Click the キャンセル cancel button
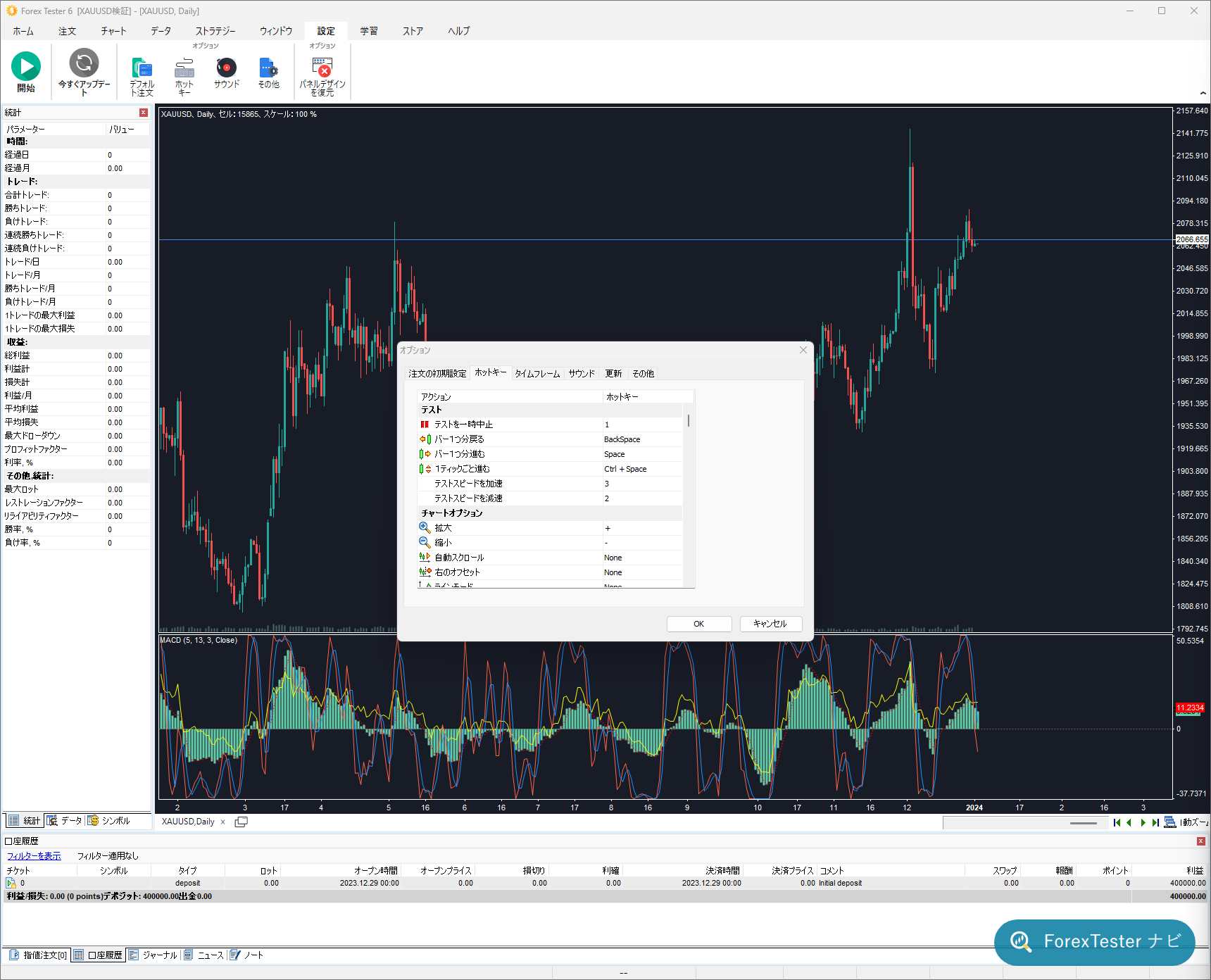Image resolution: width=1211 pixels, height=980 pixels. tap(770, 624)
